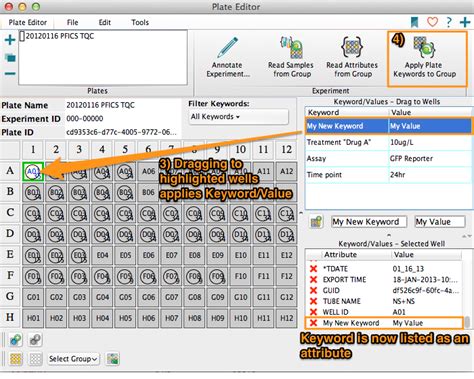Select the Treatment "Drug A" keyword row

point(389,142)
